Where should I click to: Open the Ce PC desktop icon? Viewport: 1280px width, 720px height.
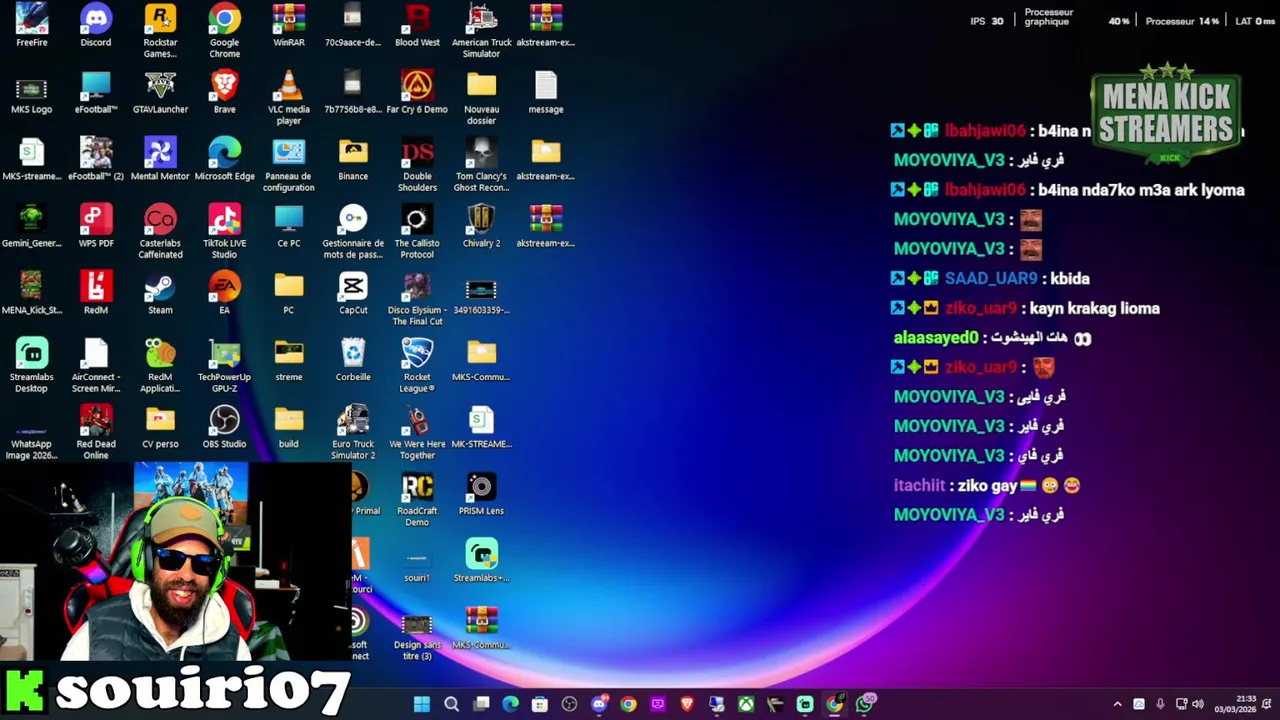289,226
